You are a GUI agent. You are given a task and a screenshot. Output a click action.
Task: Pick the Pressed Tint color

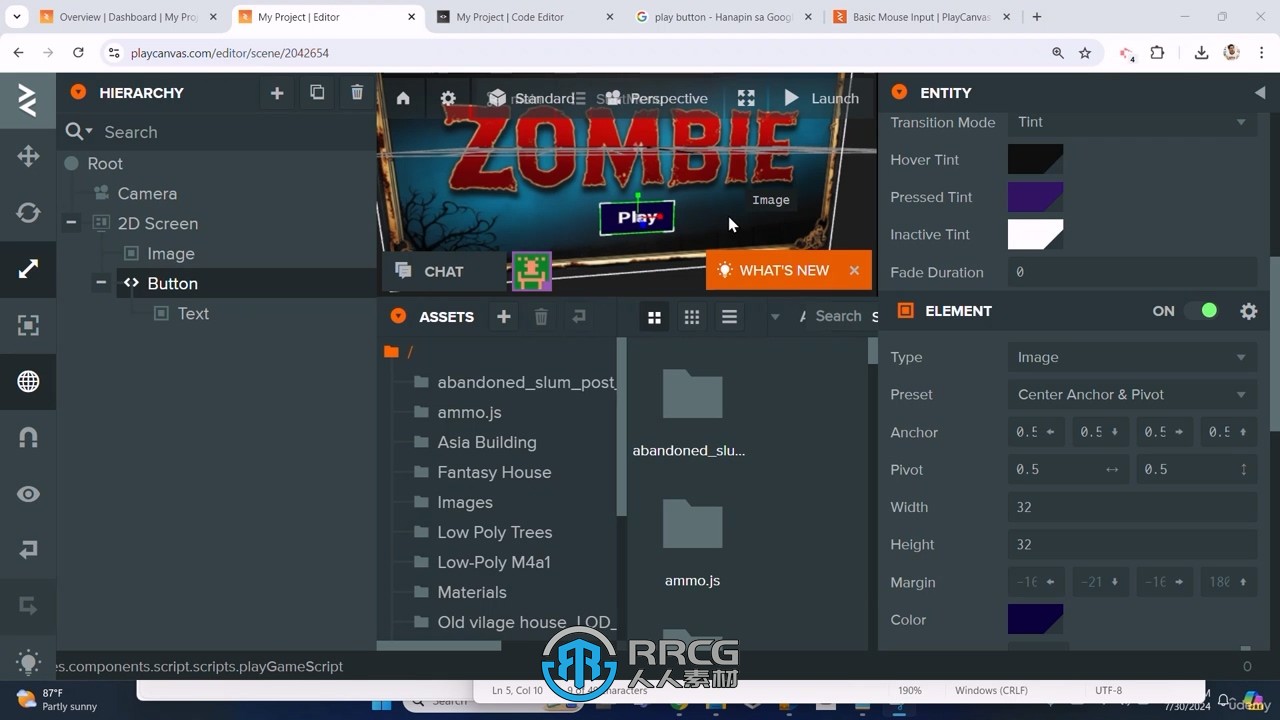click(1035, 197)
